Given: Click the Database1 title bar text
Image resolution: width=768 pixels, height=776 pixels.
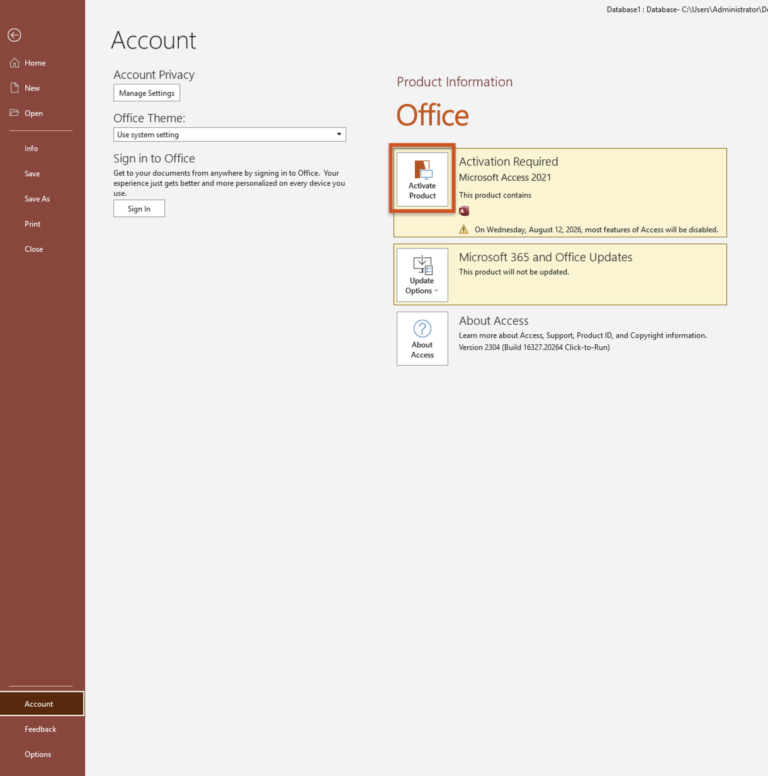Looking at the screenshot, I should pos(687,9).
